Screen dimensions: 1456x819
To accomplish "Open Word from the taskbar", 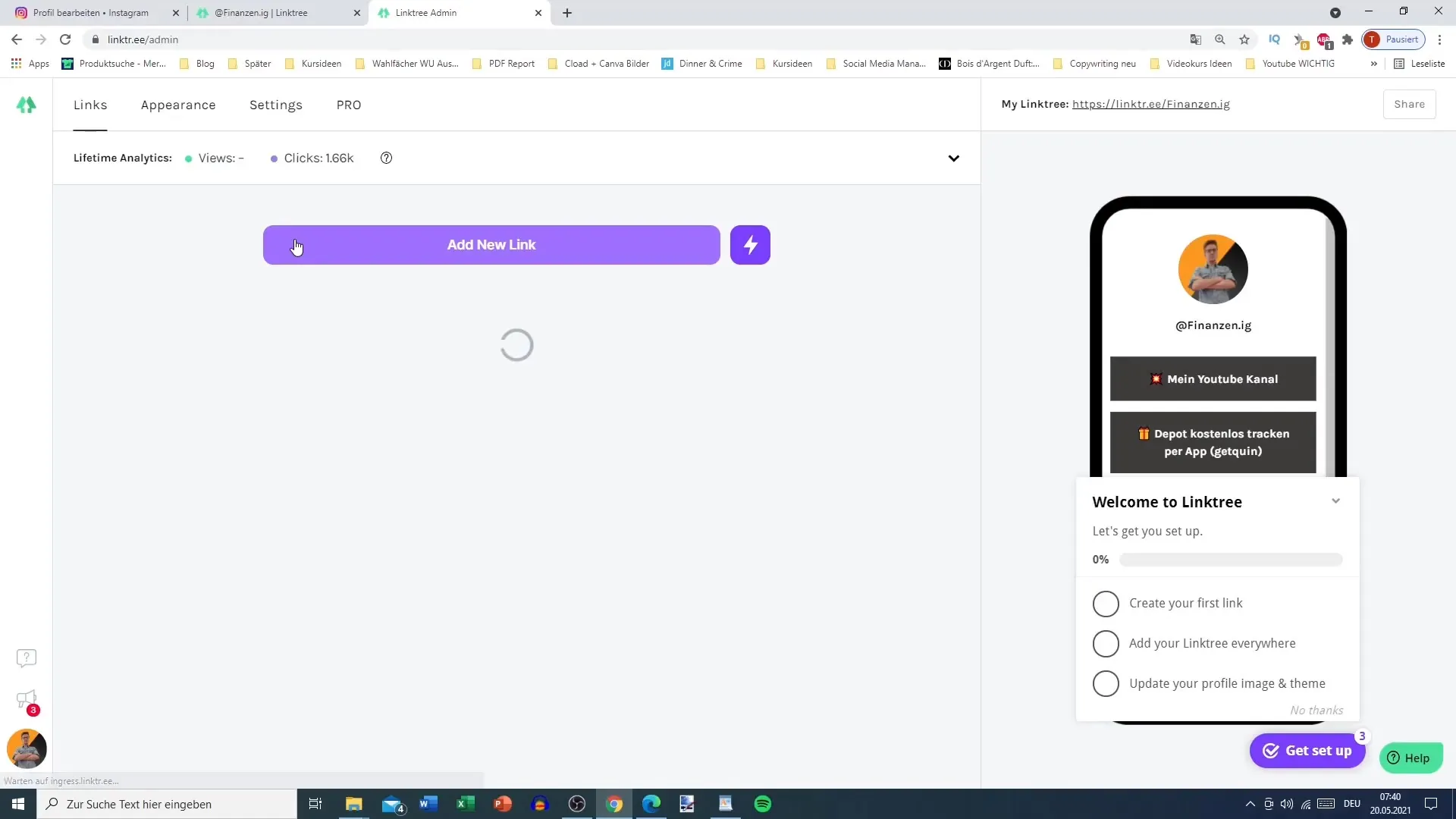I will point(428,804).
